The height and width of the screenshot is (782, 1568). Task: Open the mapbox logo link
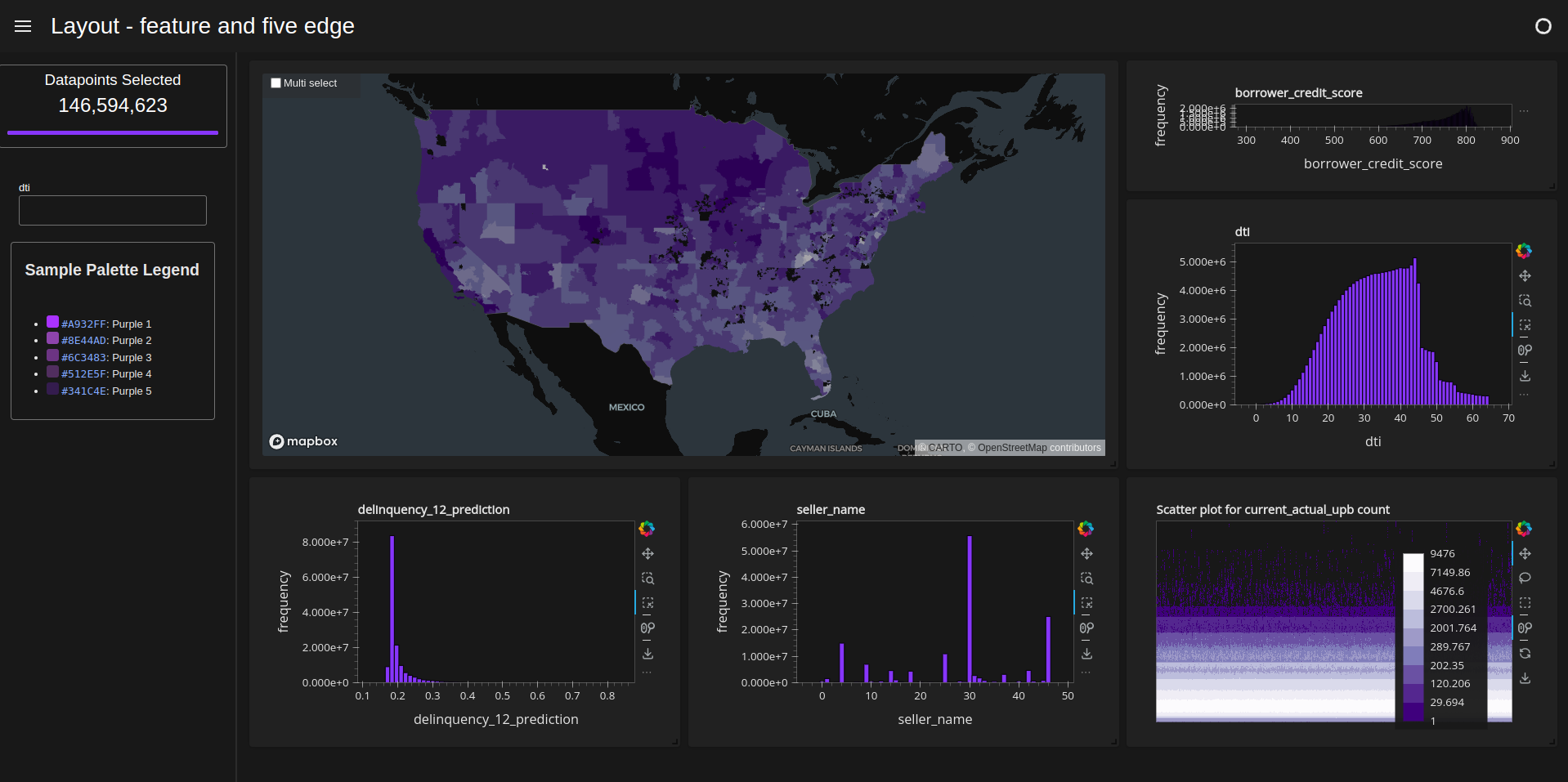click(303, 441)
